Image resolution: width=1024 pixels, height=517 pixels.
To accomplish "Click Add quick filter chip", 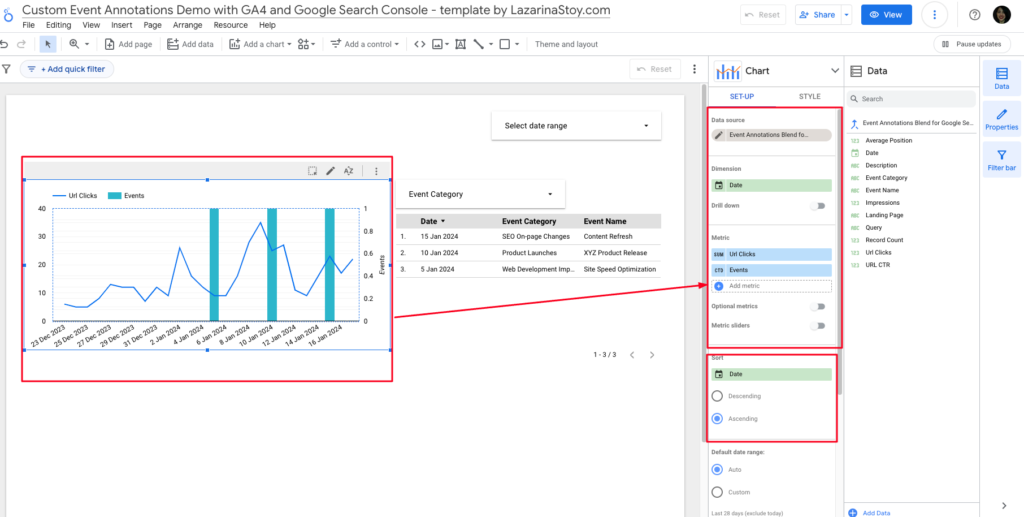I will pos(67,69).
